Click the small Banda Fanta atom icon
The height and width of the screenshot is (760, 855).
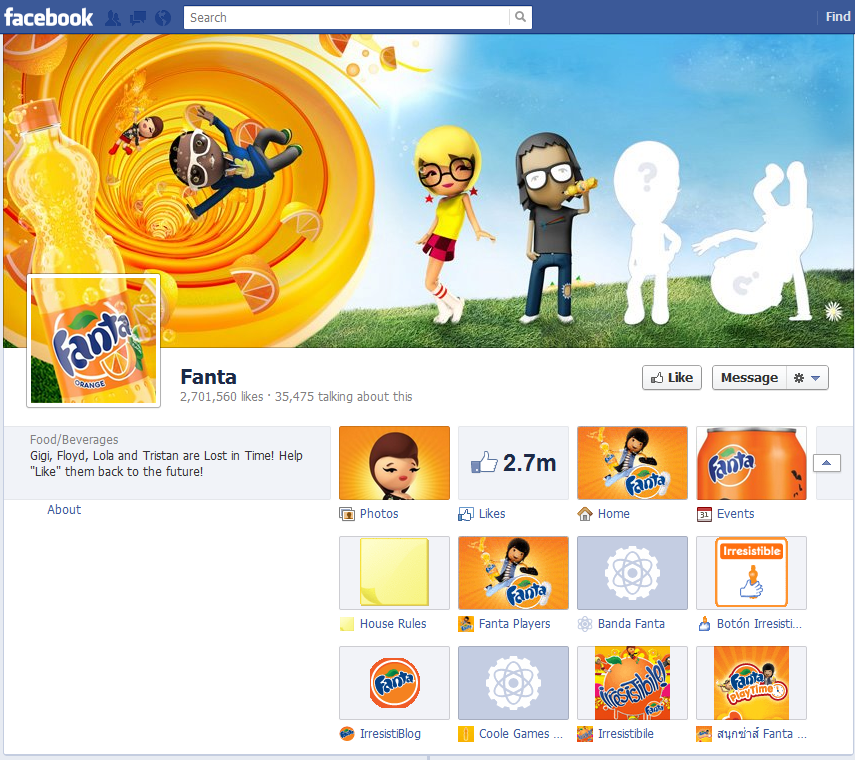coord(585,624)
